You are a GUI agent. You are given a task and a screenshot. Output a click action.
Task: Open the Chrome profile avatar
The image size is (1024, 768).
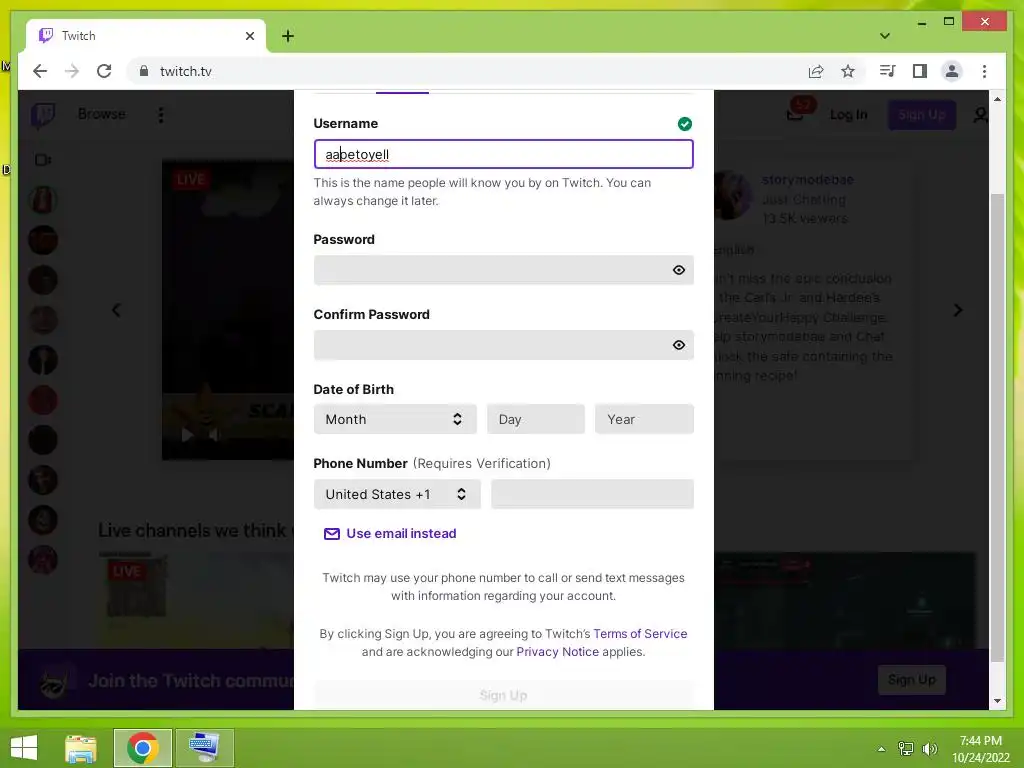(952, 71)
